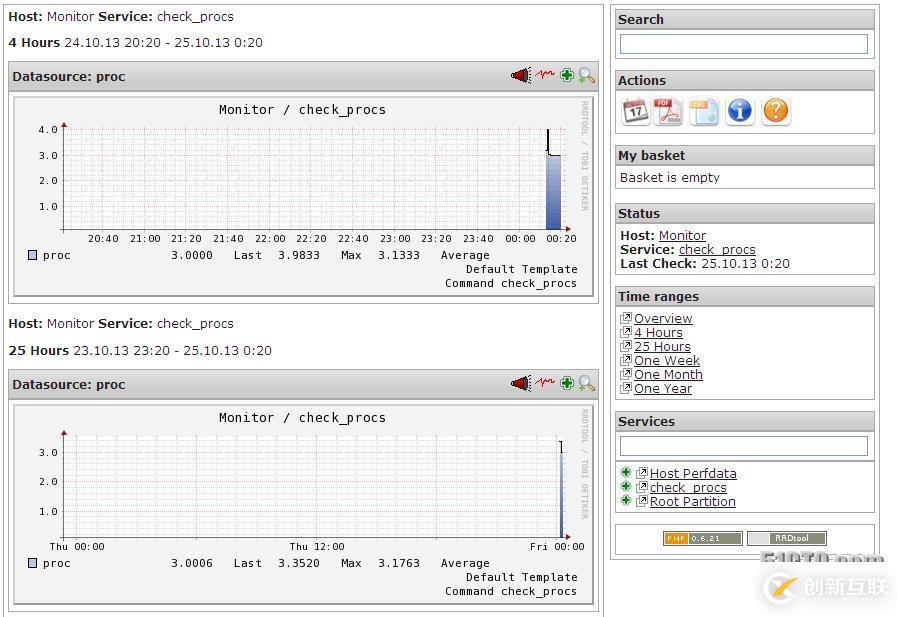This screenshot has width=898, height=617.
Task: Click green plus beside check_procs service
Action: coord(626,486)
